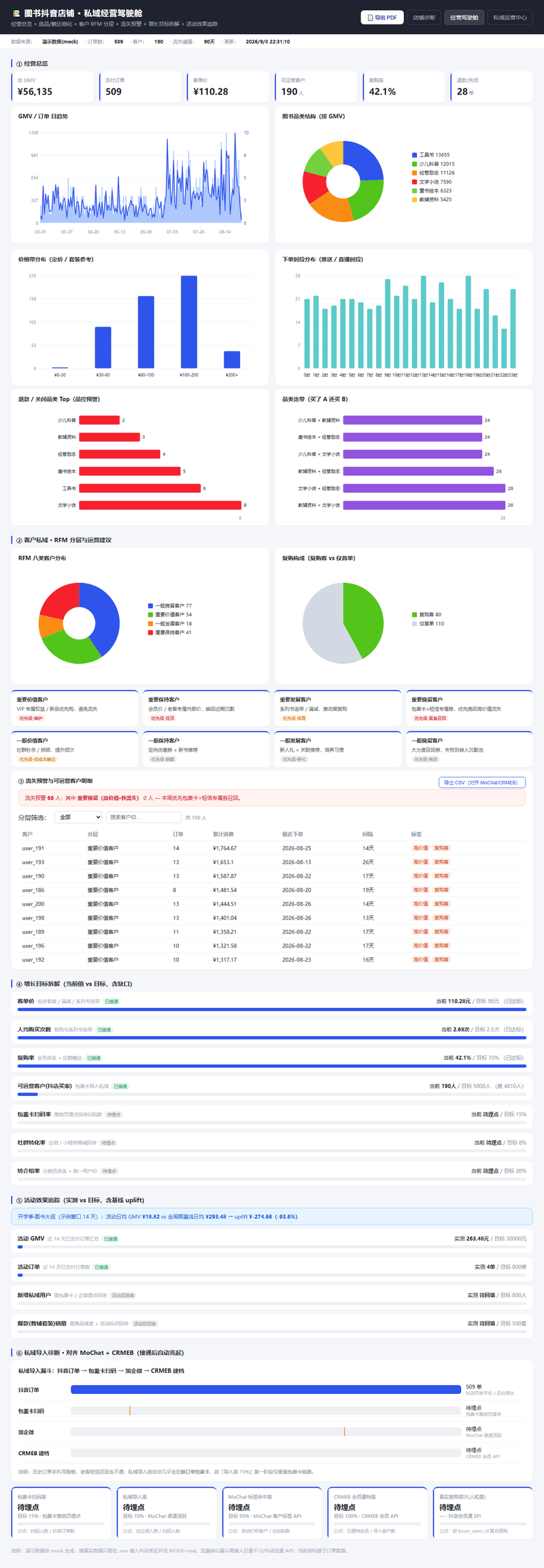Focus the 搜索客户ID search field
Screen dimensions: 544x1568
click(x=143, y=818)
